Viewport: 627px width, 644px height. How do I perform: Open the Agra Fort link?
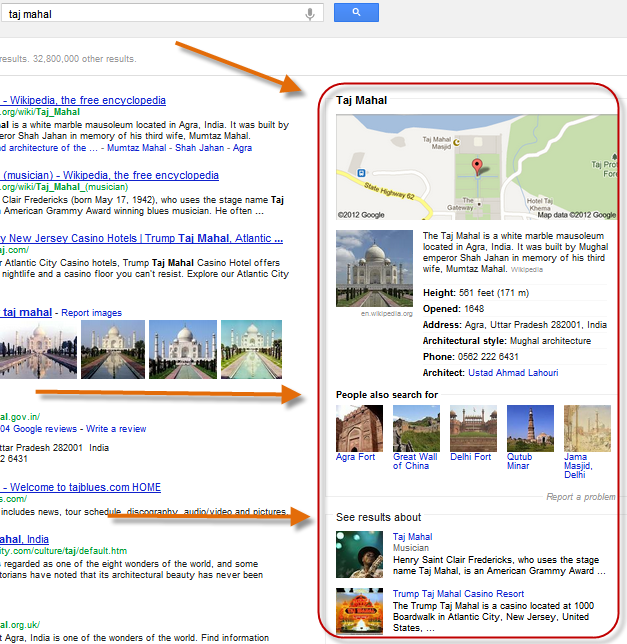tap(355, 457)
